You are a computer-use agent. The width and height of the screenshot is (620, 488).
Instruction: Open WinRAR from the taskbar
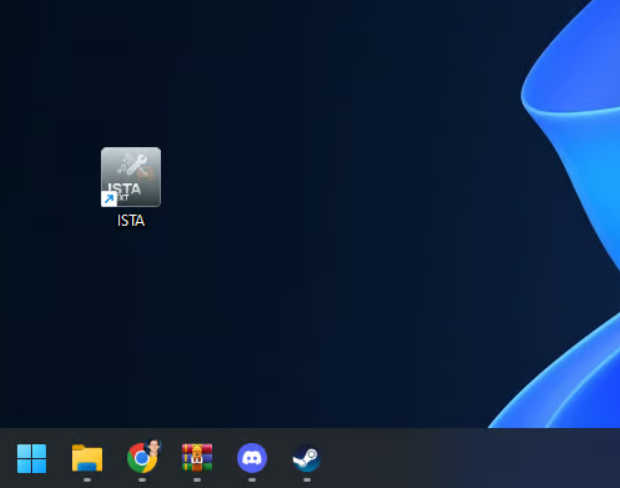coord(197,458)
